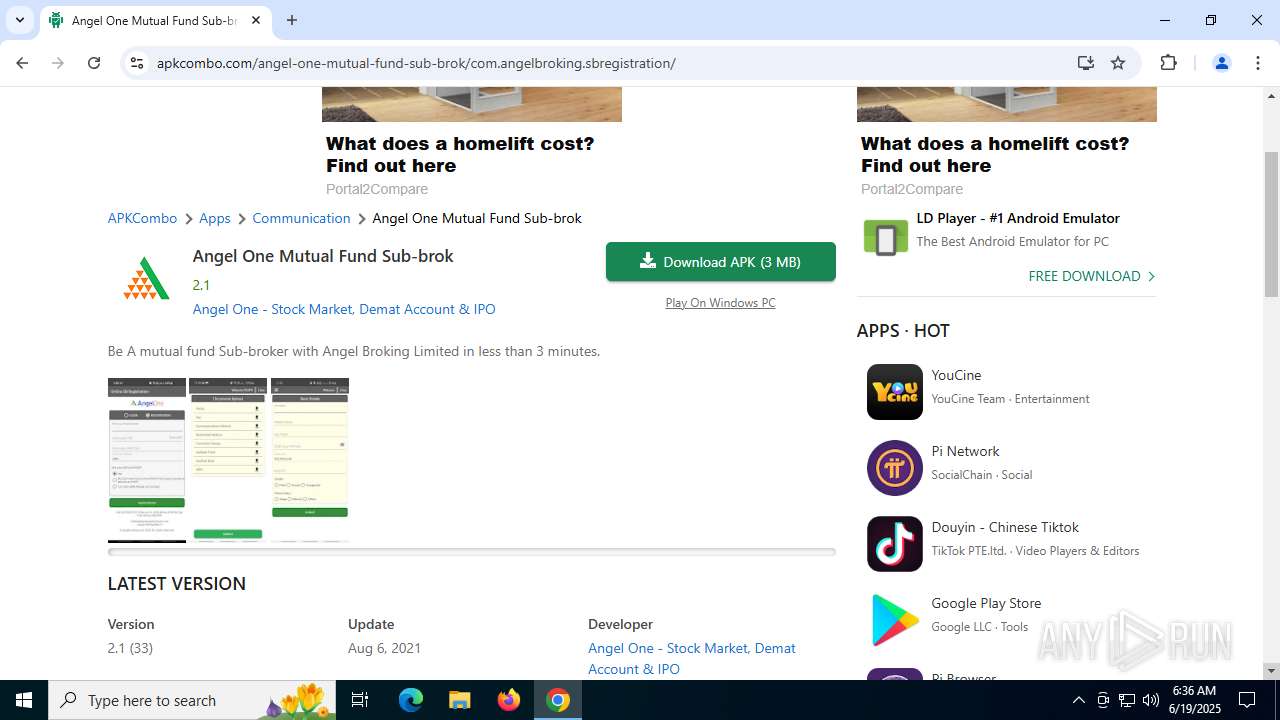Click the version text 2.1 (33)

coord(130,648)
